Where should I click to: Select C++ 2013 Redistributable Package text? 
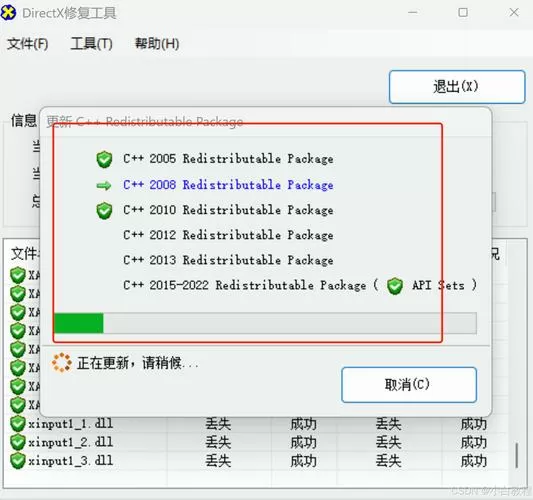pos(228,260)
